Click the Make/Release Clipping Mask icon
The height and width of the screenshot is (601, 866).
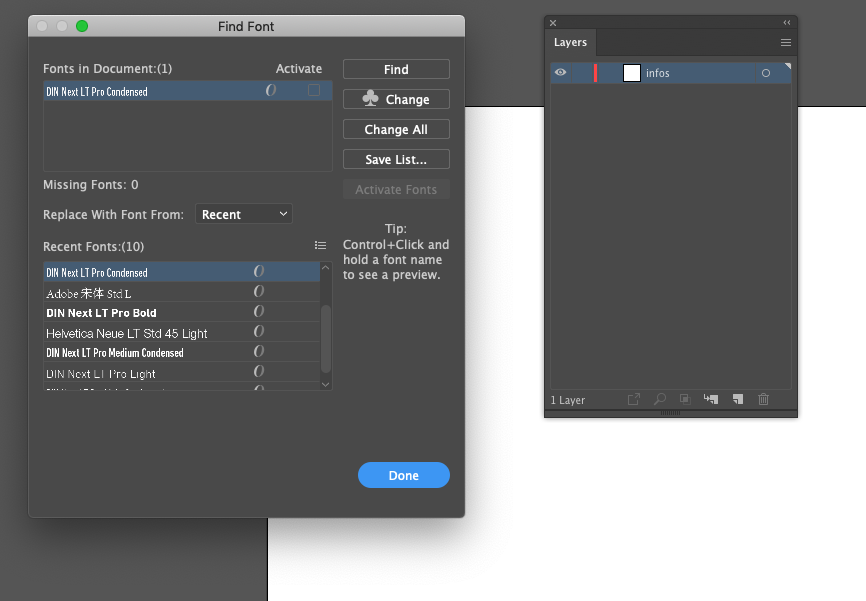pos(684,399)
